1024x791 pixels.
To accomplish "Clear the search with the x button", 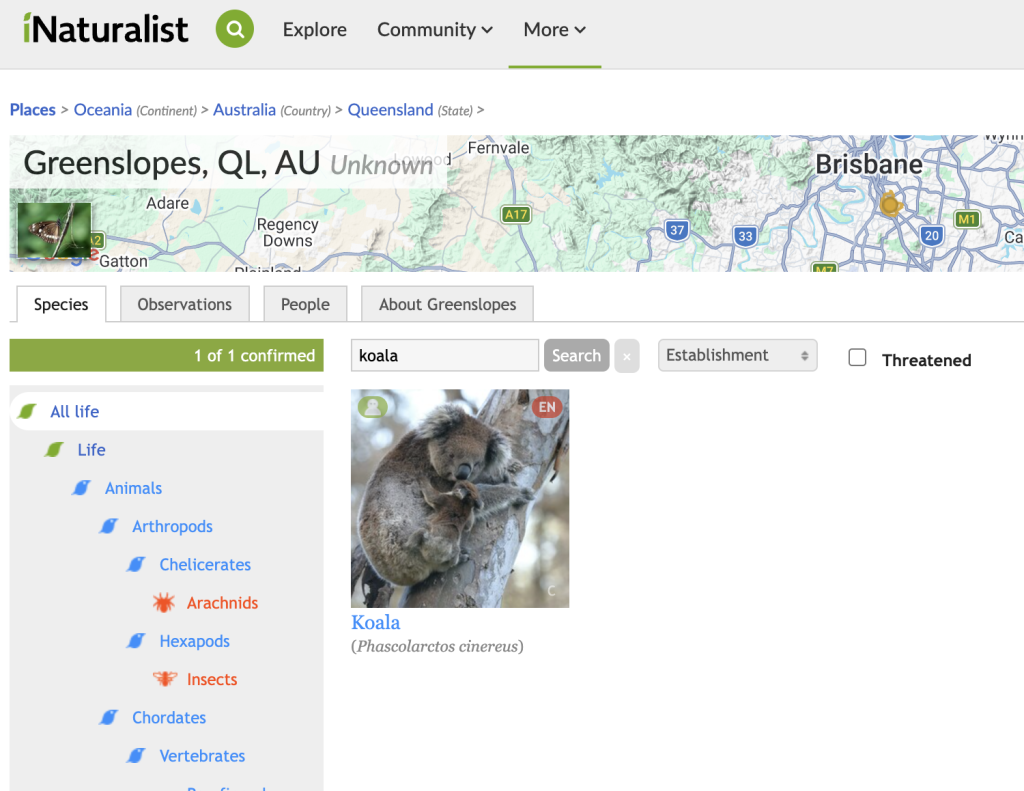I will (627, 356).
